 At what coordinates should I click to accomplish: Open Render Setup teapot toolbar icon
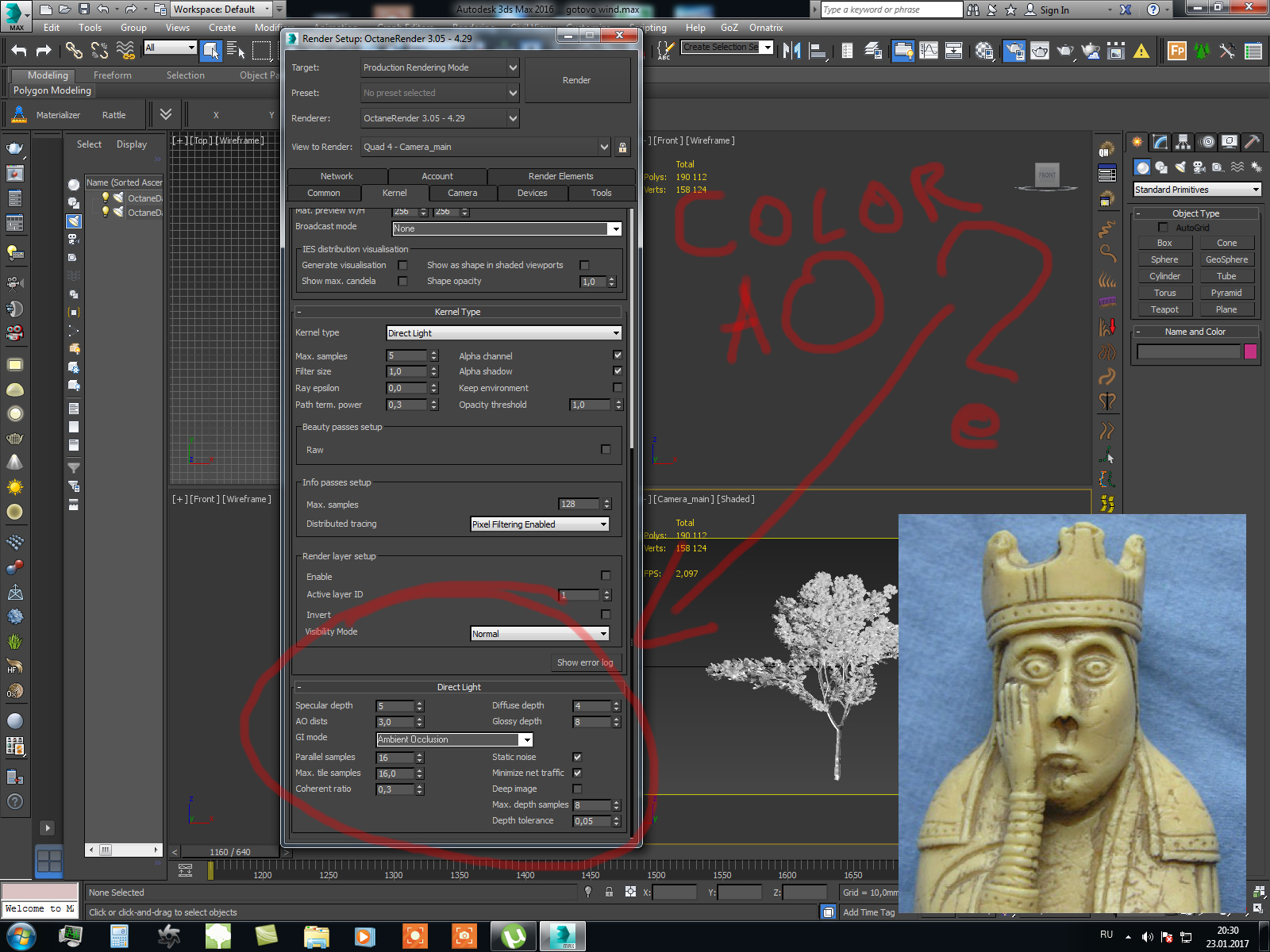pos(1014,51)
